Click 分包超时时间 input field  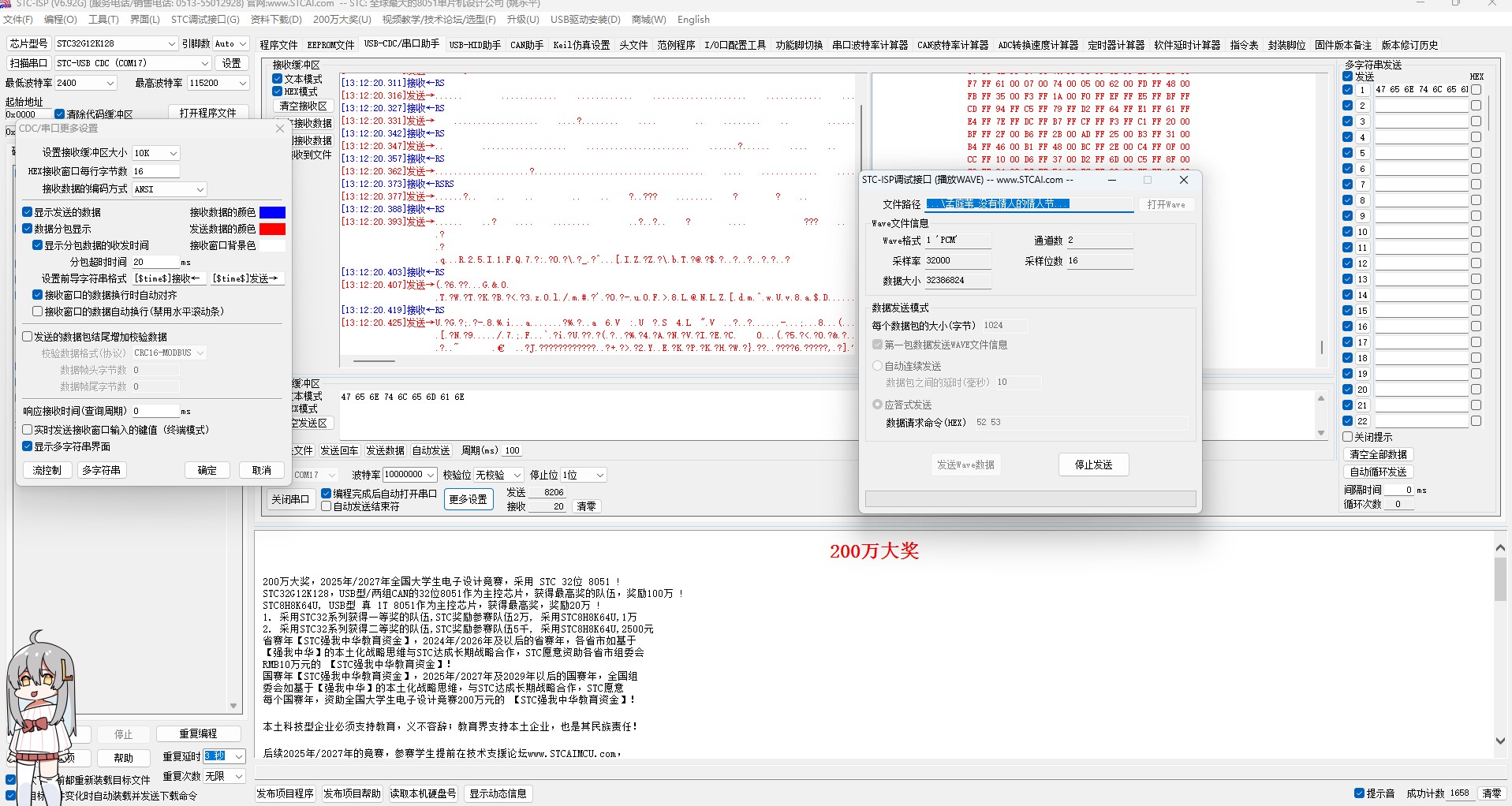(x=155, y=262)
